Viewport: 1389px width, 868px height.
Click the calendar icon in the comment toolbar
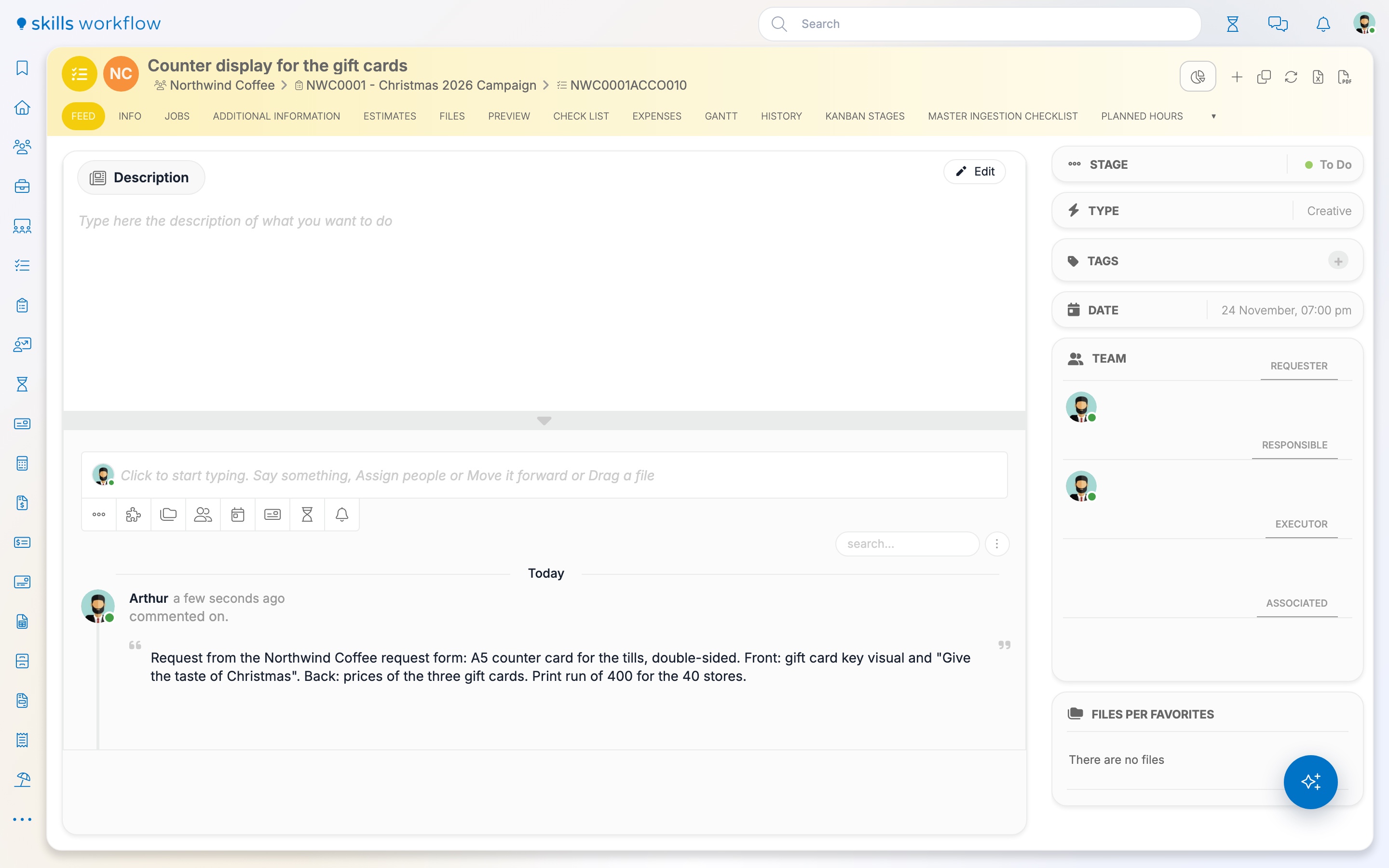238,515
